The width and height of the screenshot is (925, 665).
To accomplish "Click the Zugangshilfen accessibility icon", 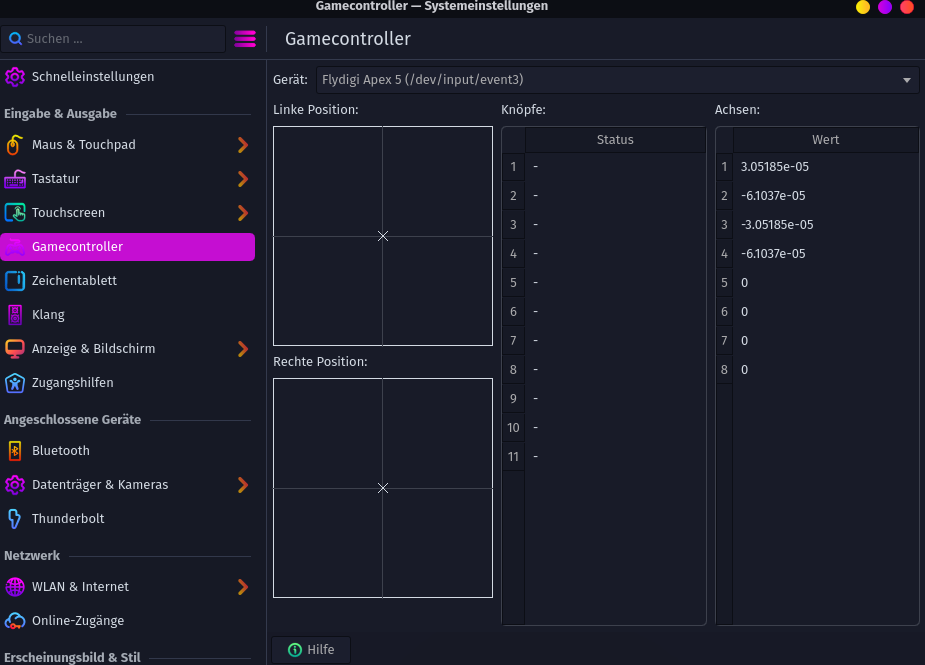I will pyautogui.click(x=14, y=383).
